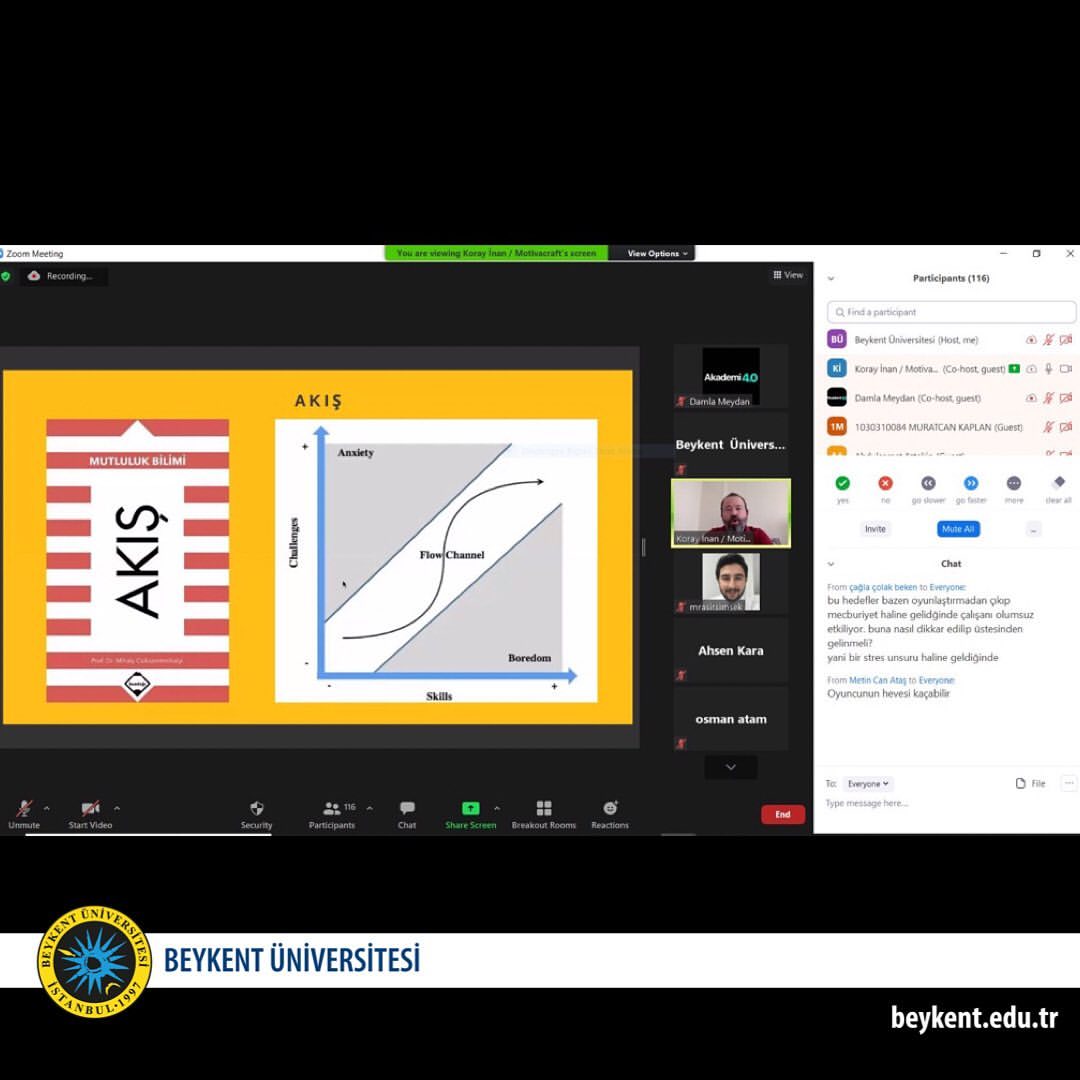The image size is (1080, 1080).
Task: Toggle Beykent Üniversitesi's camera-off icon
Action: (1066, 340)
